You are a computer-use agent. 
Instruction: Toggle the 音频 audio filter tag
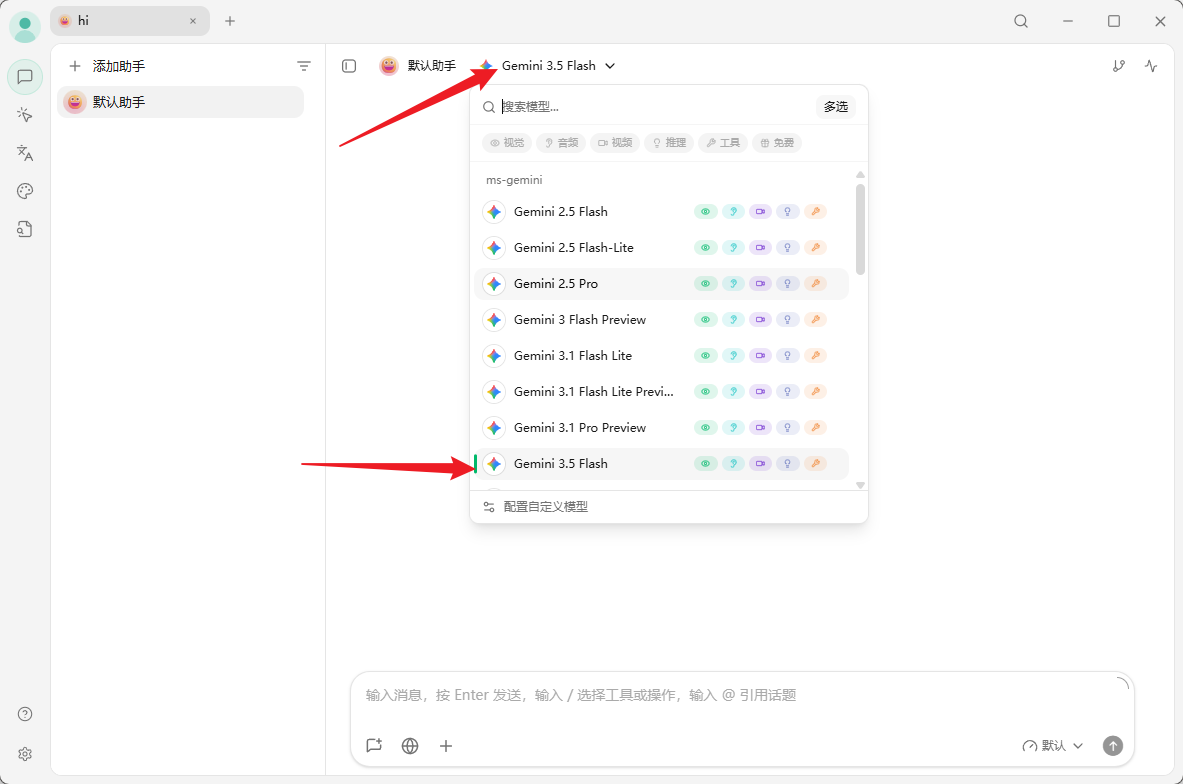[x=561, y=143]
